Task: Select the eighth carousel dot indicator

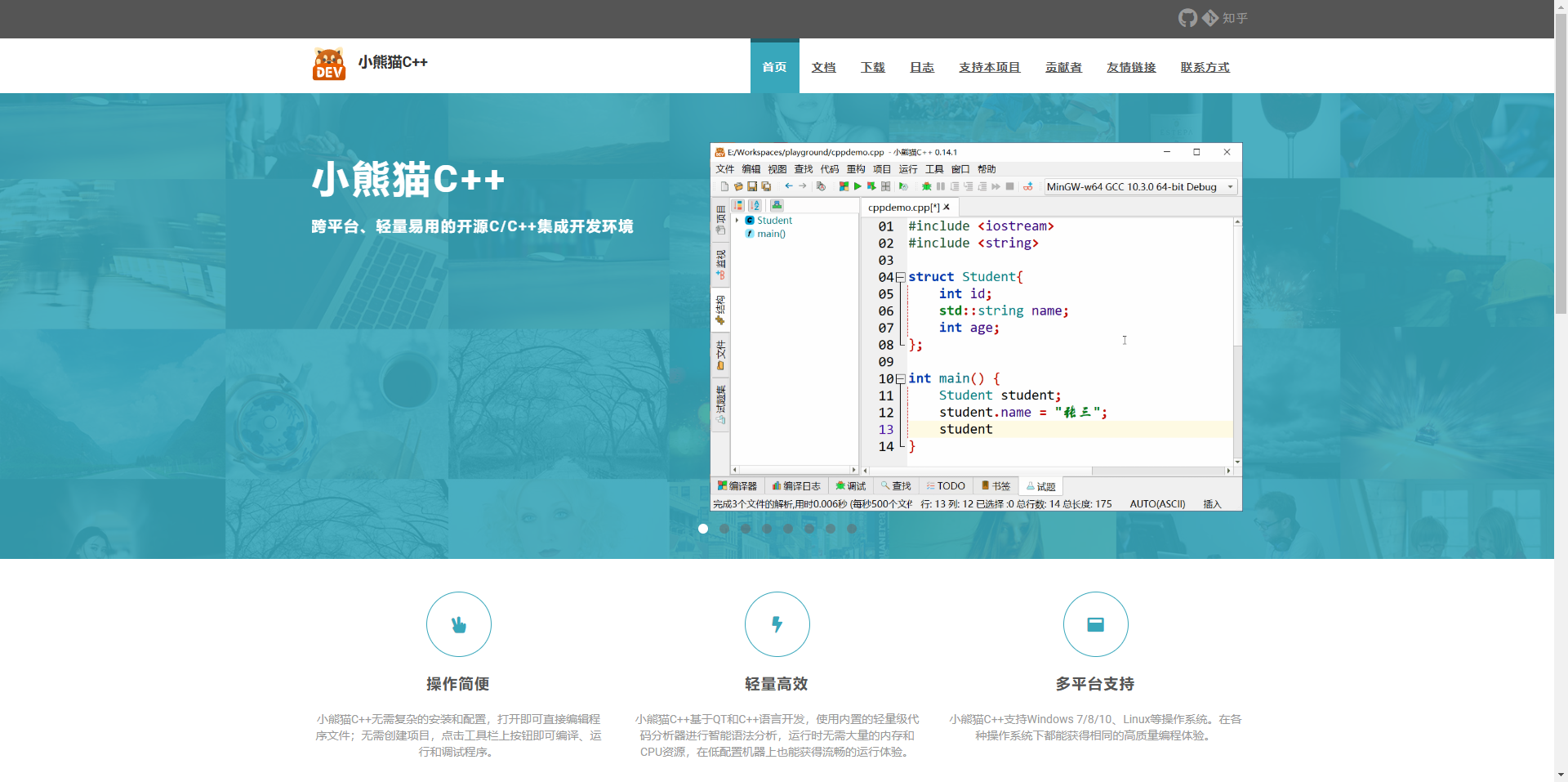Action: pos(852,529)
